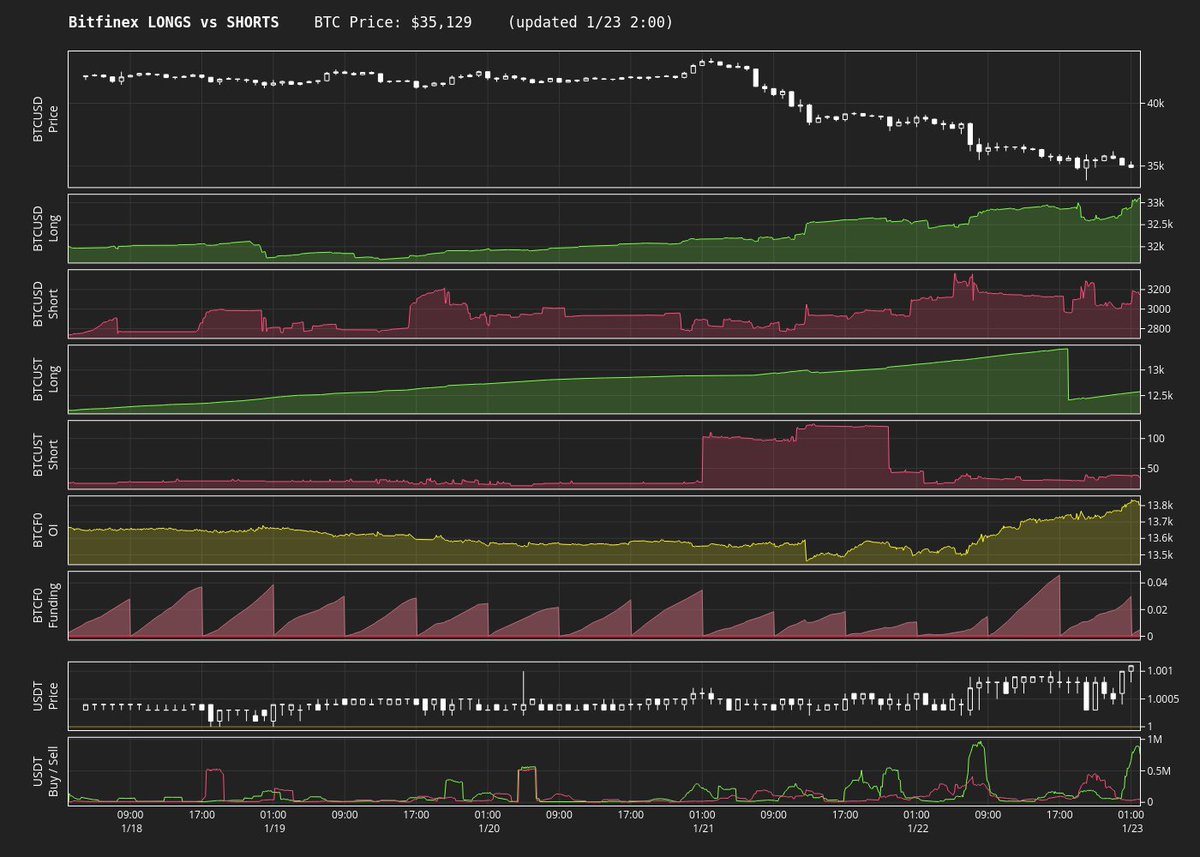Image resolution: width=1200 pixels, height=857 pixels.
Task: Click the "1/18" date label on time axis
Action: coord(131,829)
